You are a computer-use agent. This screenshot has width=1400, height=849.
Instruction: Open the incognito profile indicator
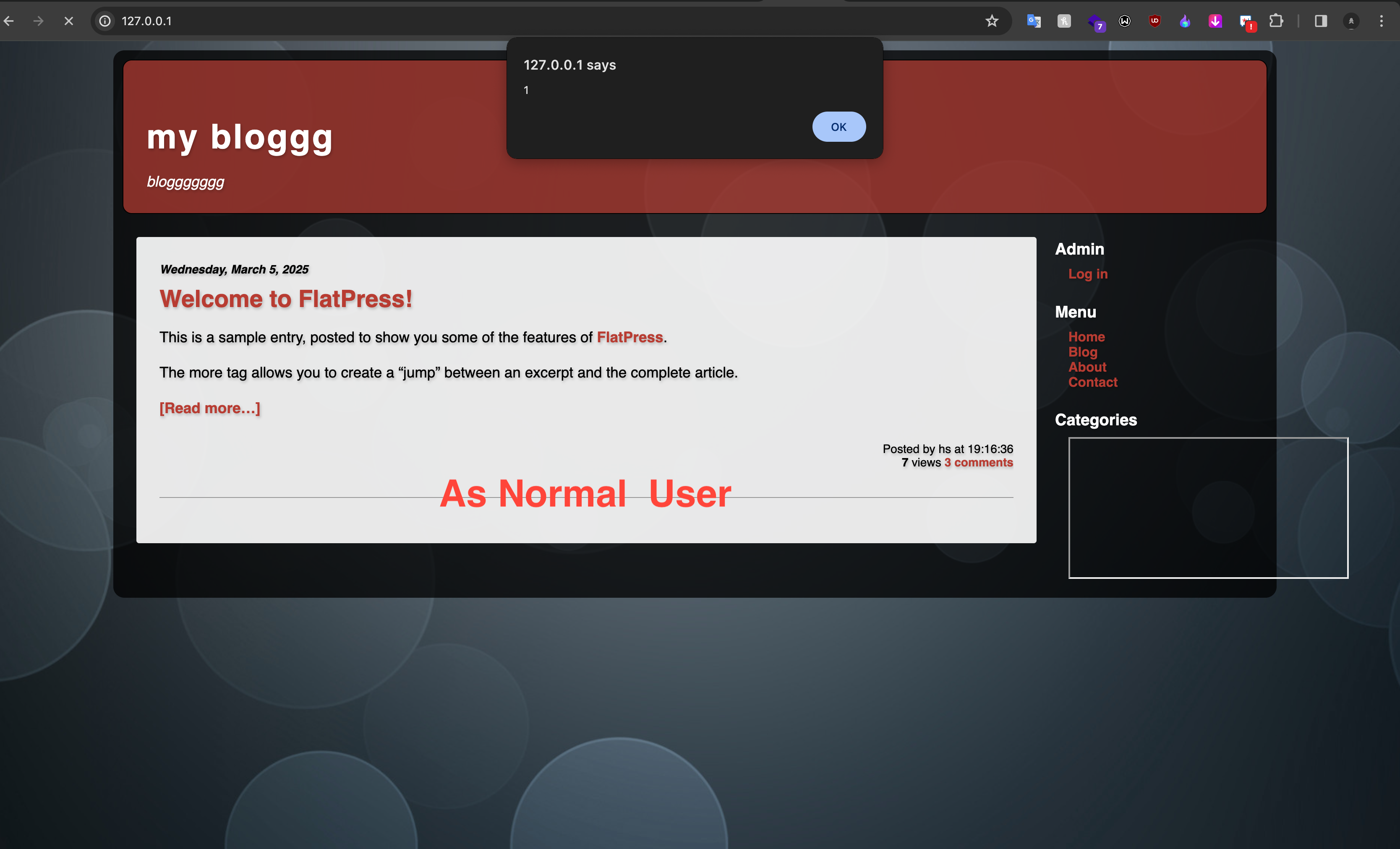click(1350, 21)
